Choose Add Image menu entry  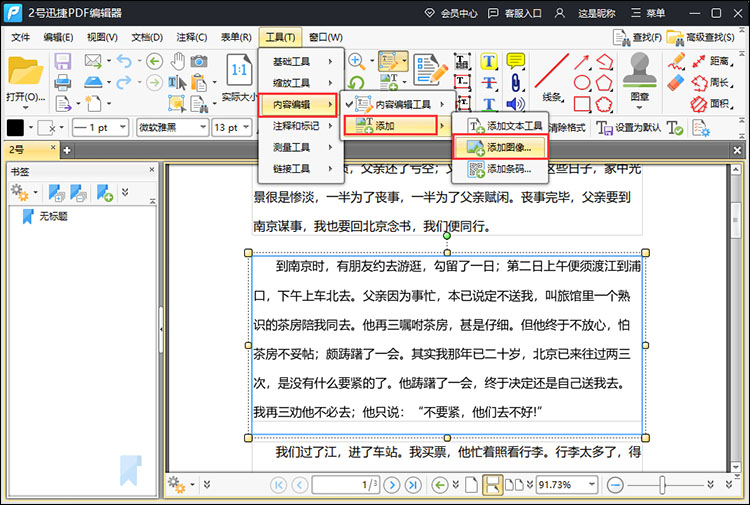499,147
